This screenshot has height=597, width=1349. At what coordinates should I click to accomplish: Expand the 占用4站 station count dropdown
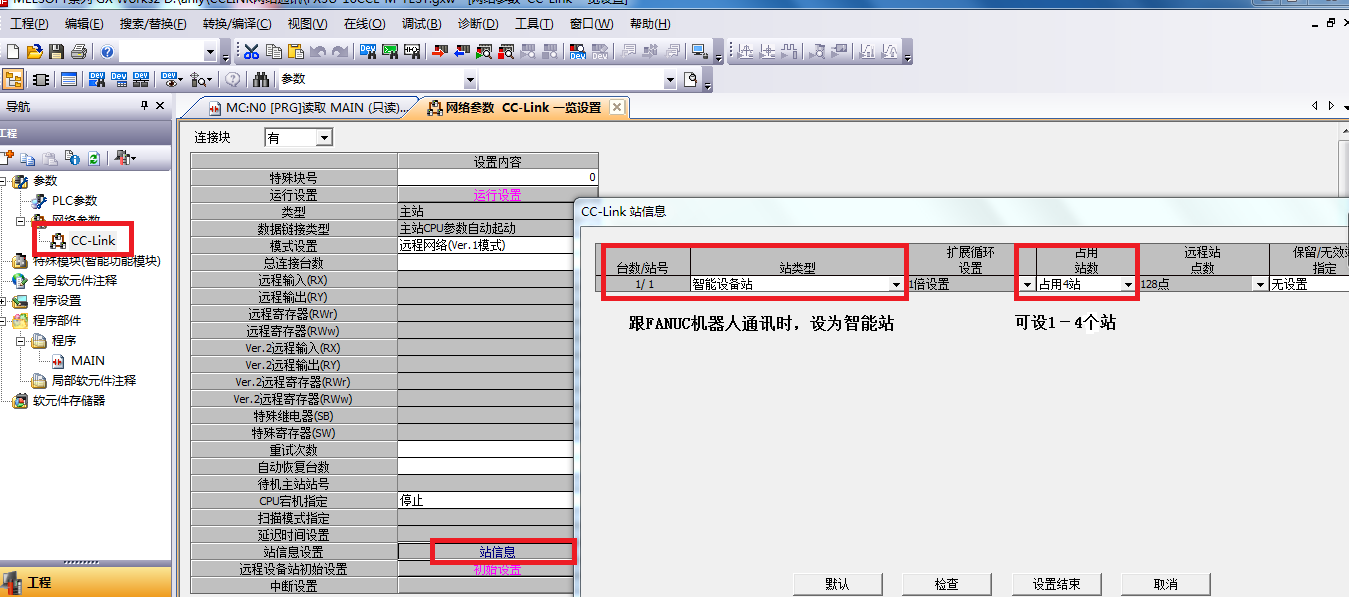1128,285
